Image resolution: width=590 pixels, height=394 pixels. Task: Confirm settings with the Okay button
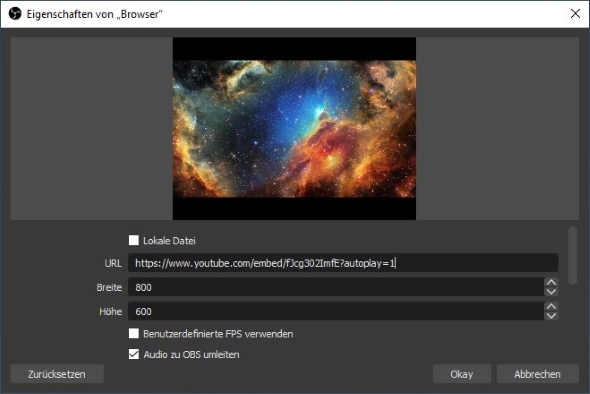[x=462, y=374]
